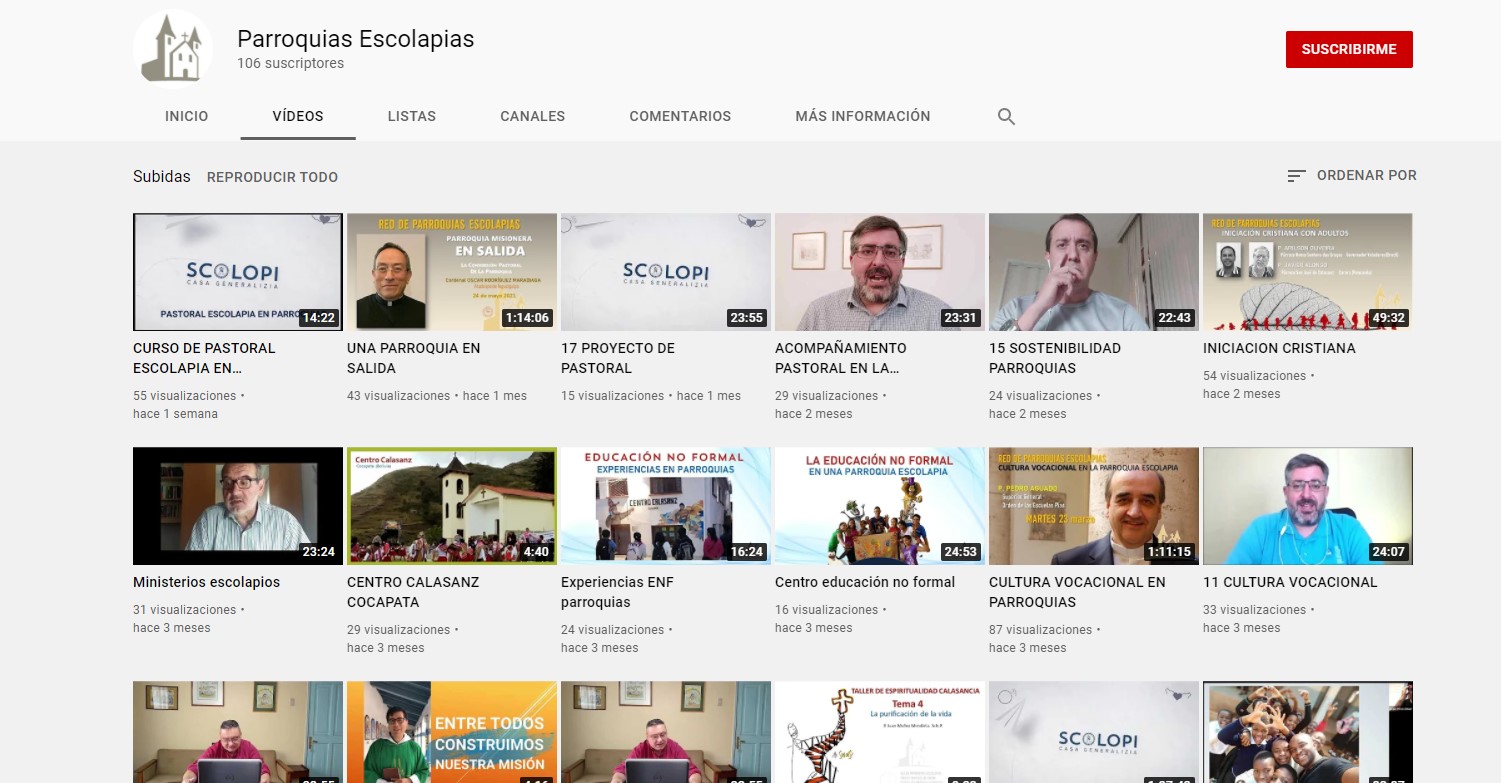Click the red SUSCRIBIRME button
This screenshot has width=1501, height=783.
click(1349, 49)
